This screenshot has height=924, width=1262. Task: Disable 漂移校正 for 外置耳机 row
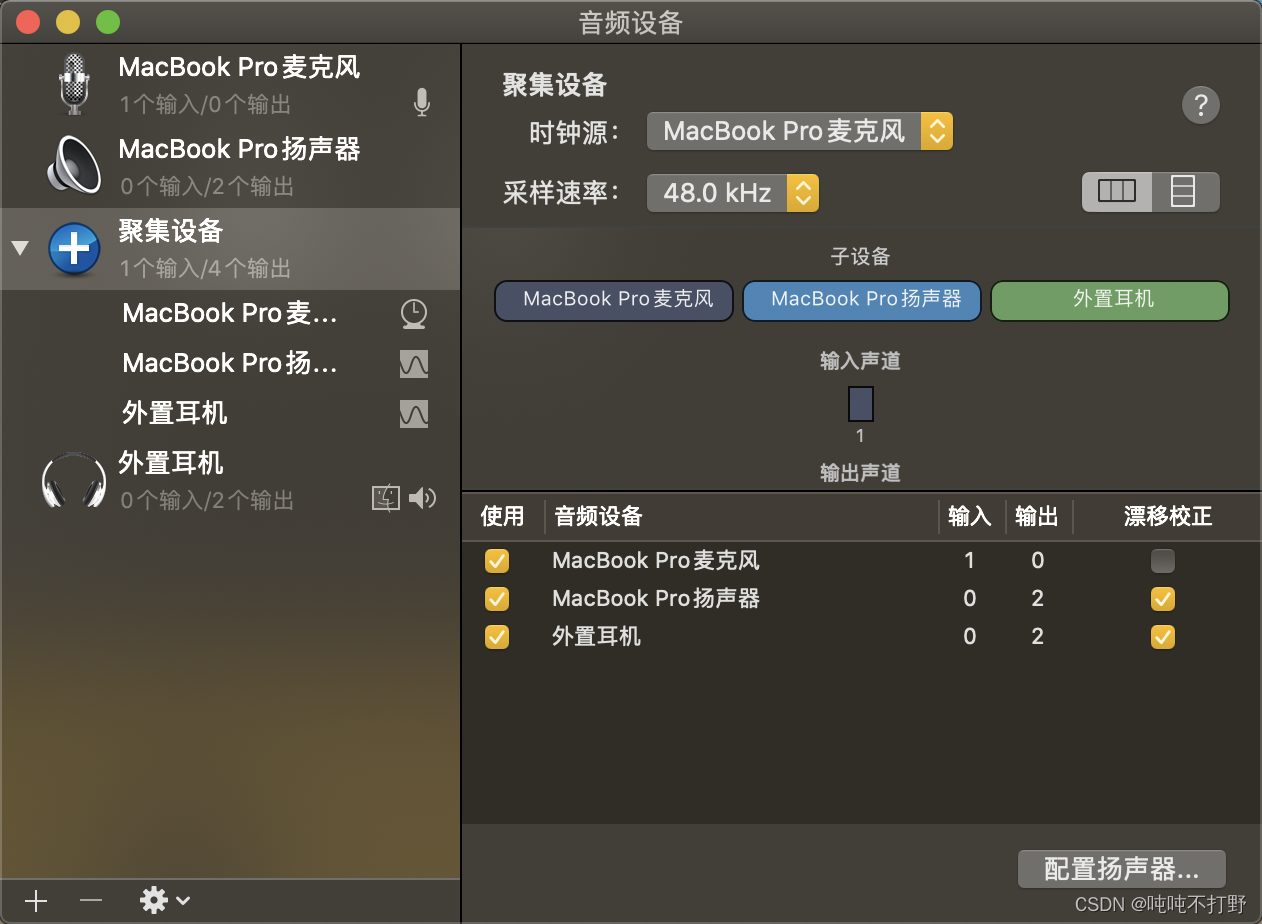coord(1162,637)
